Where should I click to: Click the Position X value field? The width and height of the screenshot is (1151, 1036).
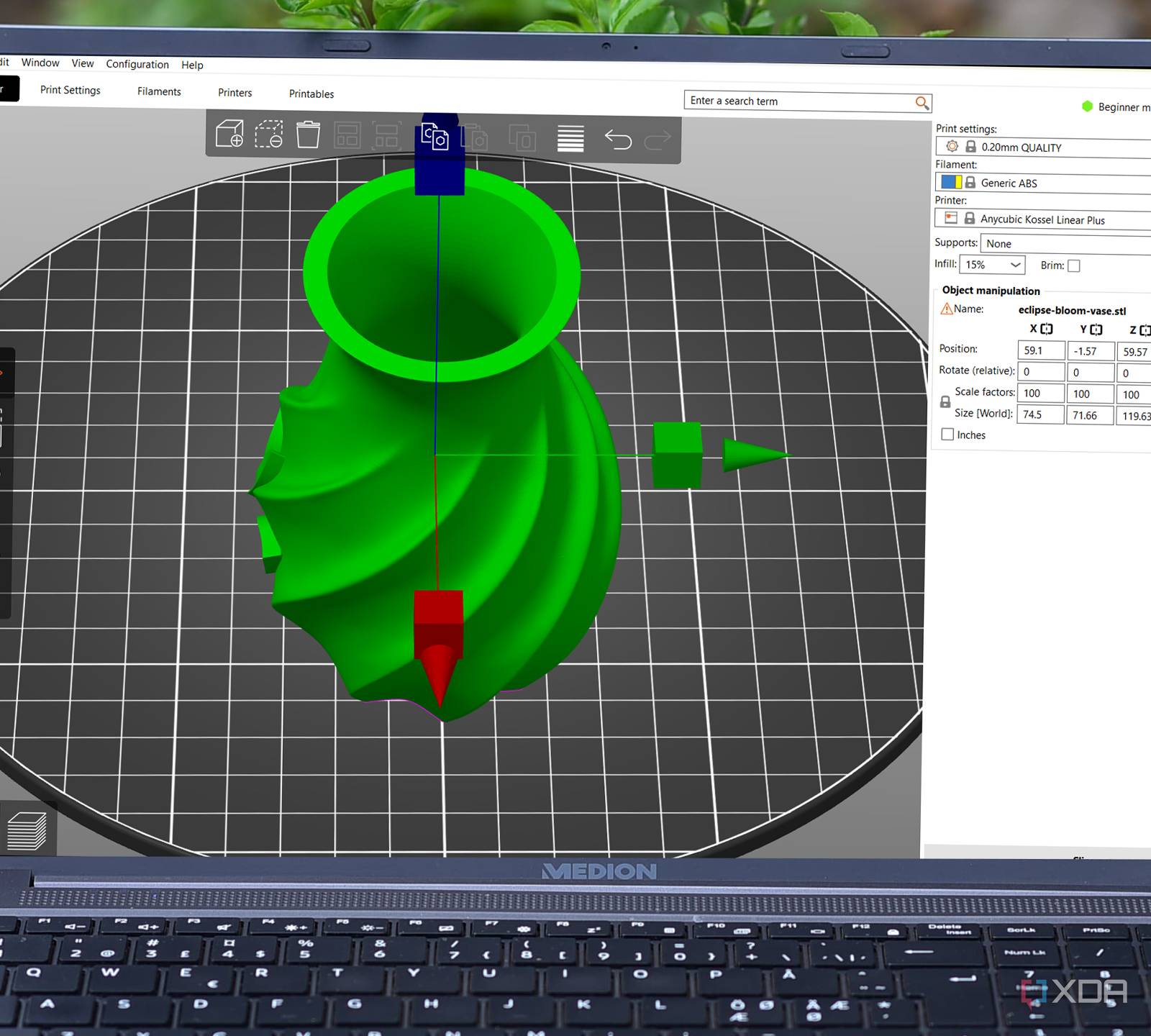click(x=1040, y=350)
